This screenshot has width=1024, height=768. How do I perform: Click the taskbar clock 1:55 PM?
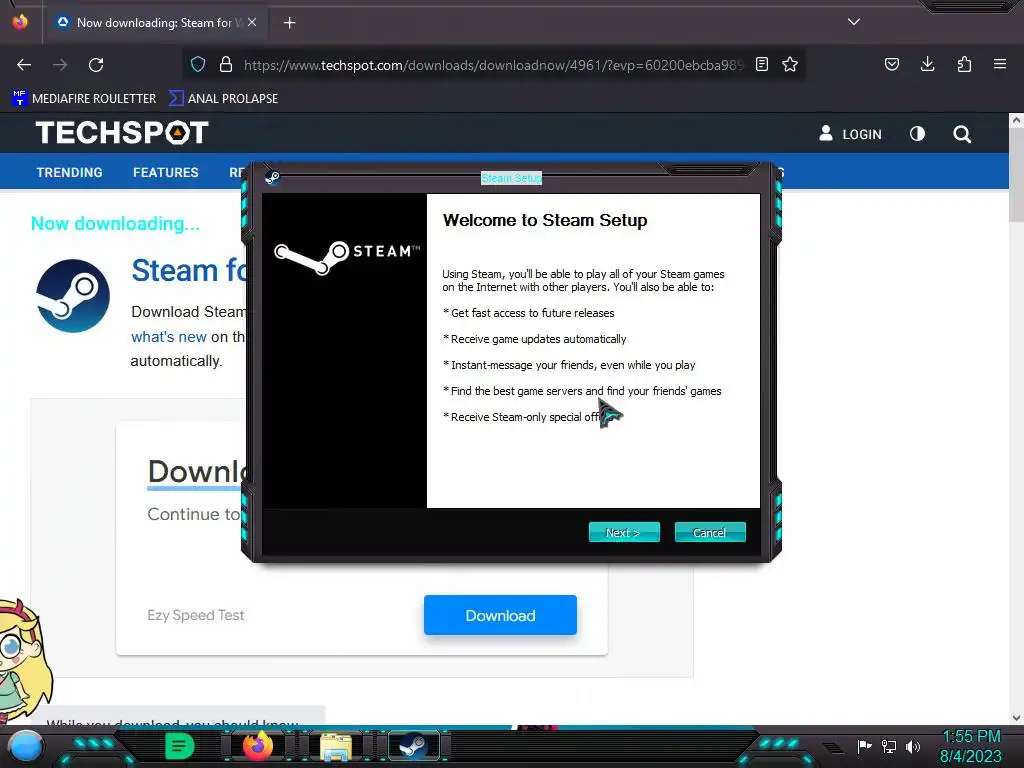tap(971, 737)
